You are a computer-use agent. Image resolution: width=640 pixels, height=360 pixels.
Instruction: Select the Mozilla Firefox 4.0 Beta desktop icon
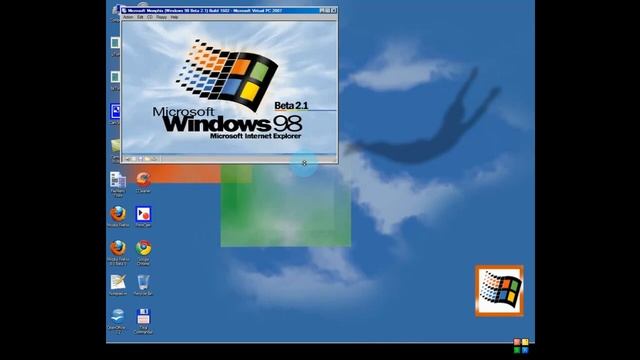coord(118,252)
